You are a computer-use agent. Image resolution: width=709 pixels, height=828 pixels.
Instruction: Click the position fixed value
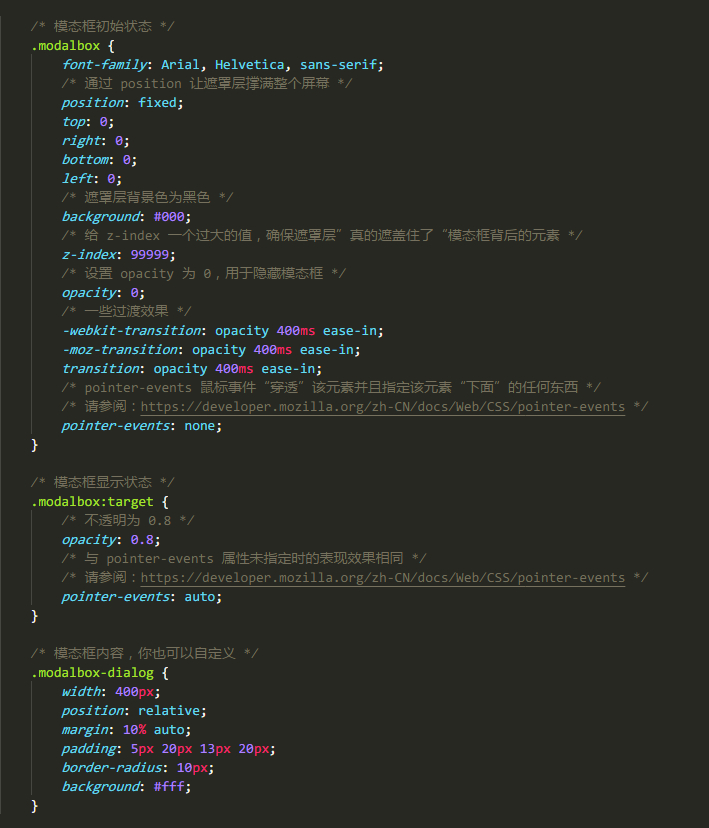coord(157,102)
